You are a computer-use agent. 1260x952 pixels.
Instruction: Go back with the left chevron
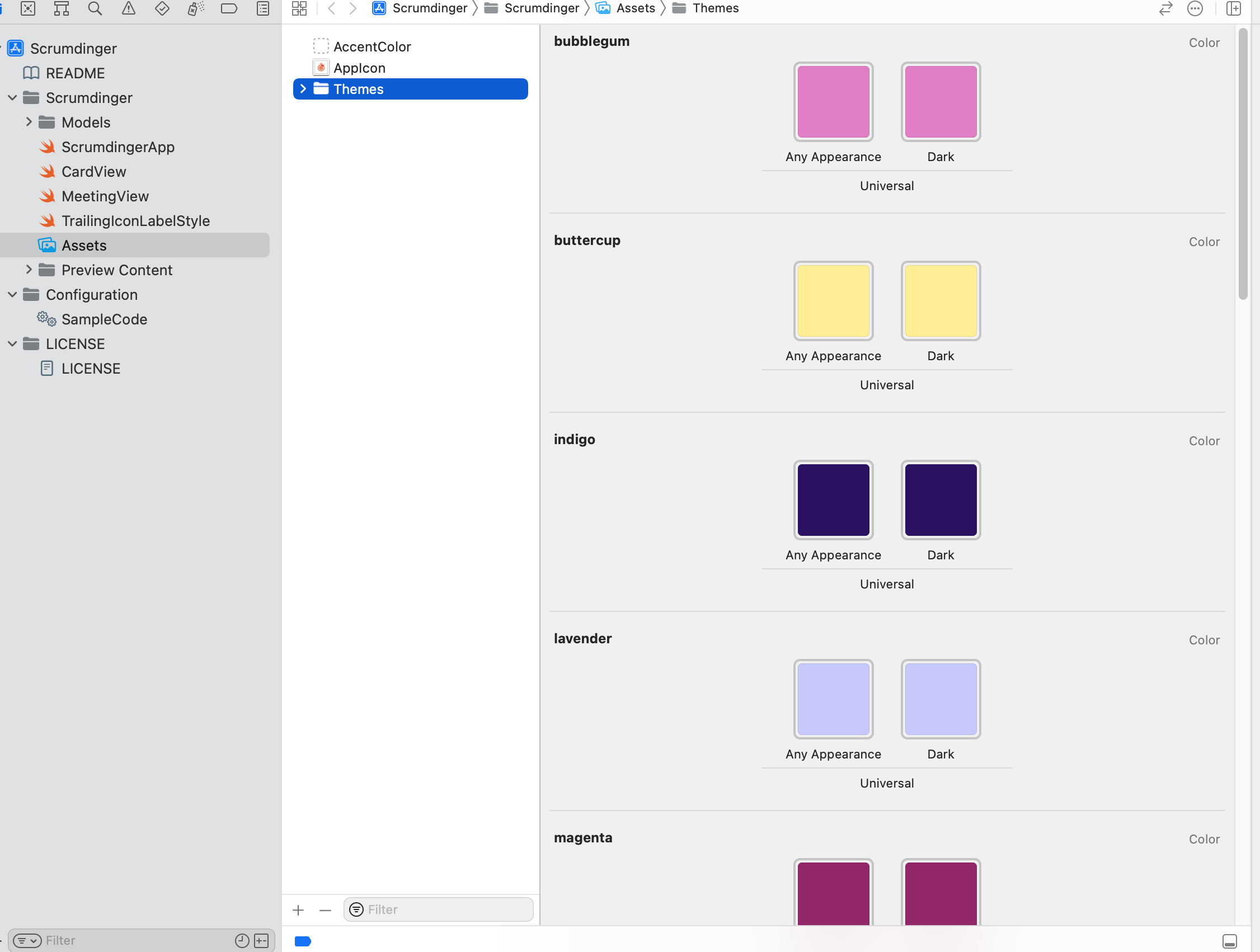(x=332, y=8)
